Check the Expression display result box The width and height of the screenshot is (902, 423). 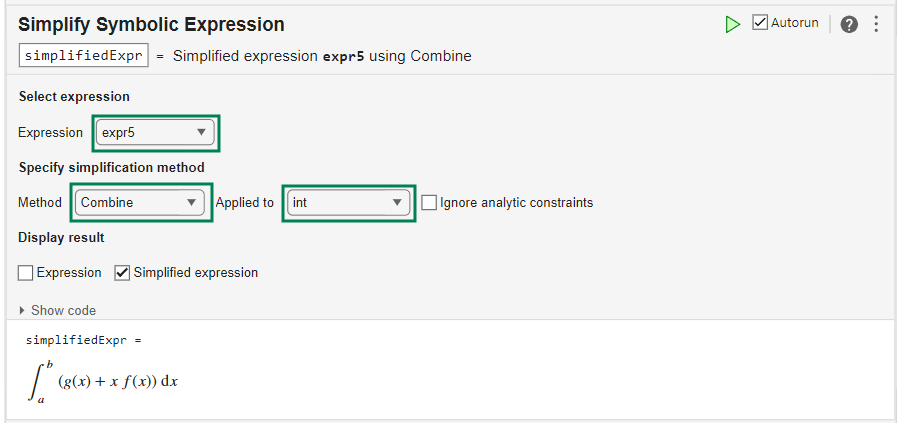click(x=25, y=273)
